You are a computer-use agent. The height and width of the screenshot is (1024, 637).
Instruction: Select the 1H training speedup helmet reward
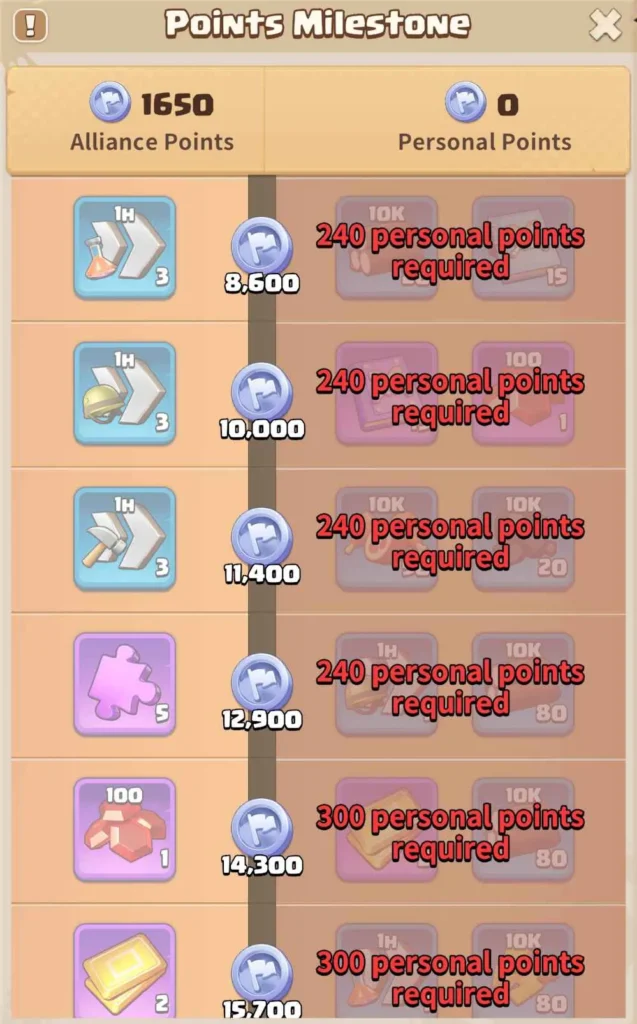[x=124, y=394]
